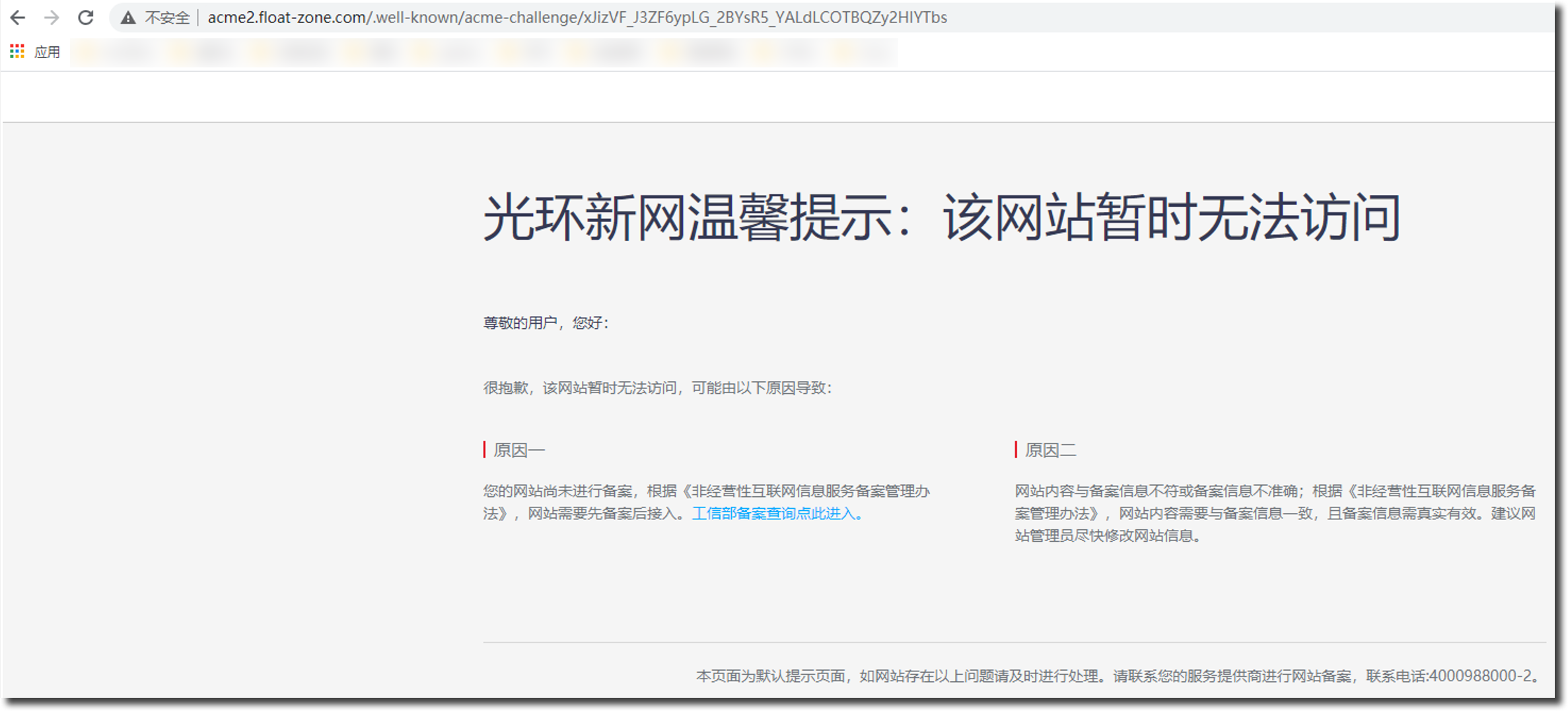Reload the current page
This screenshot has height=711, width=1568.
[86, 18]
